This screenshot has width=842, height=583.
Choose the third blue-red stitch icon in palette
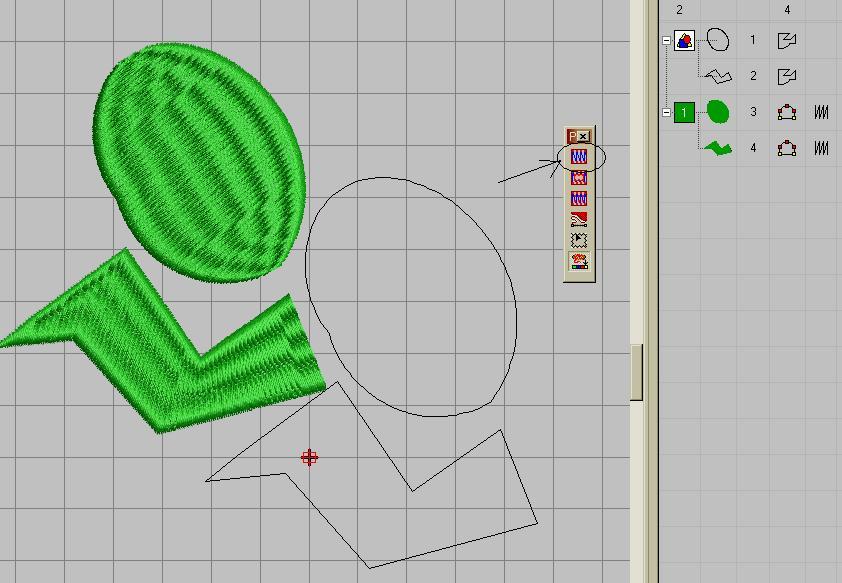click(x=579, y=199)
